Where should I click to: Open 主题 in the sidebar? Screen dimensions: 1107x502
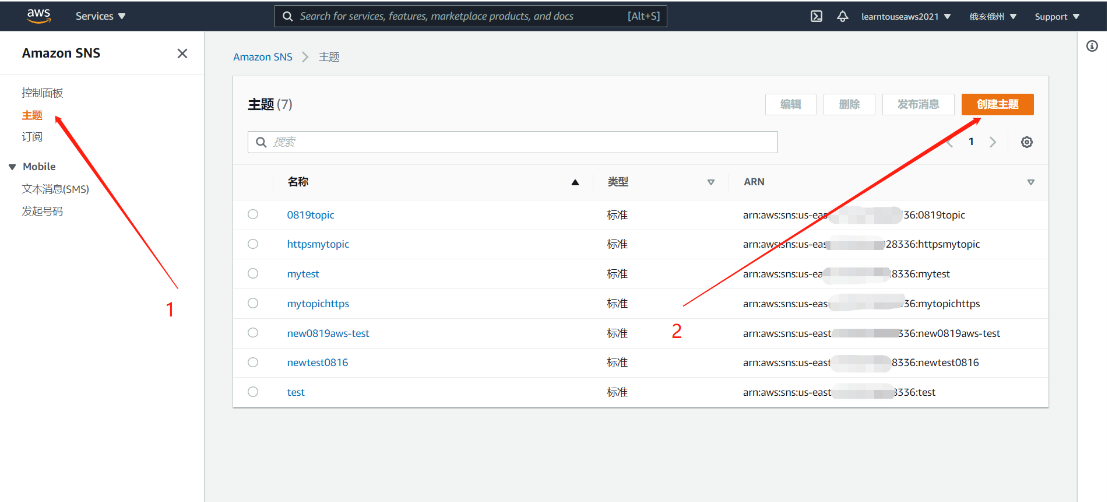point(32,115)
